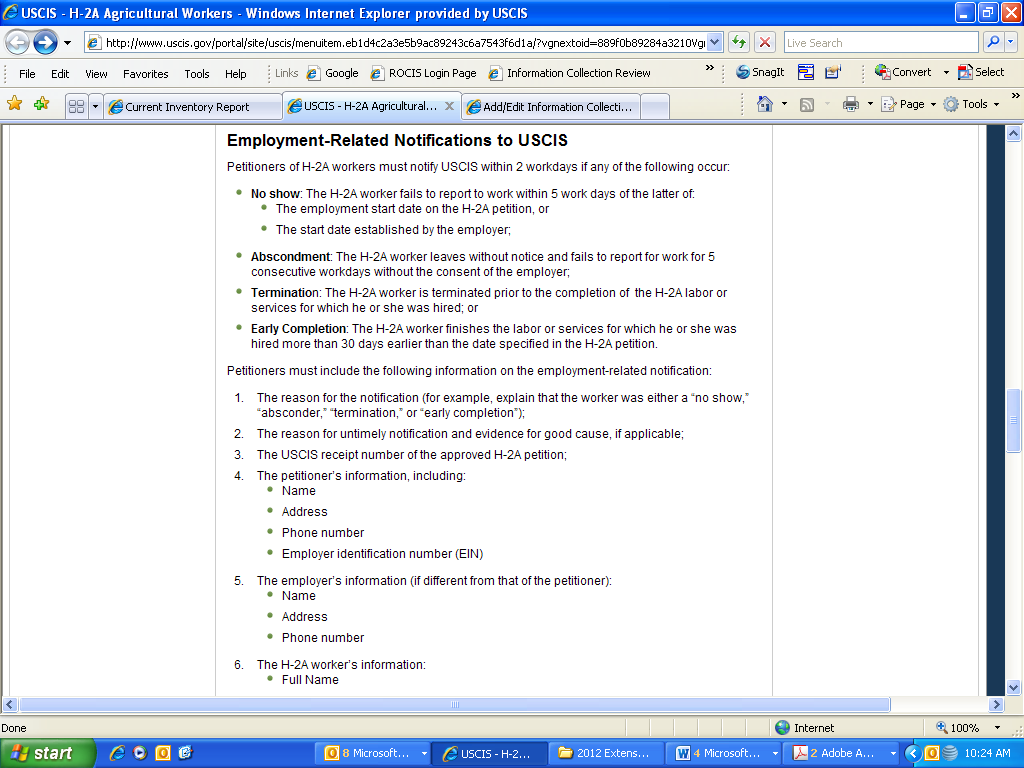Click the 100% zoom level button
The width and height of the screenshot is (1024, 768).
coord(957,728)
